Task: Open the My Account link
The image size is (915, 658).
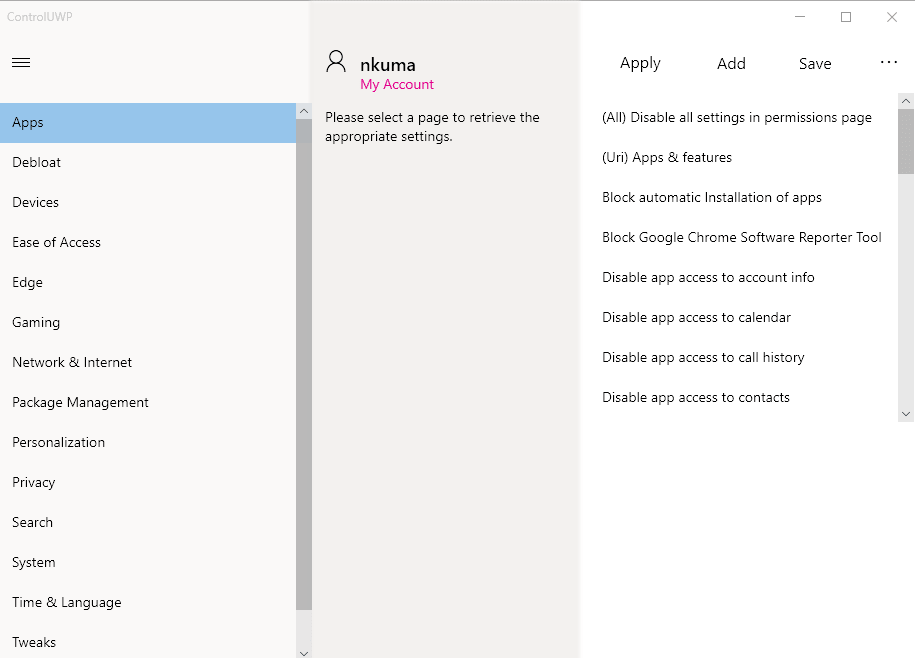Action: point(397,85)
